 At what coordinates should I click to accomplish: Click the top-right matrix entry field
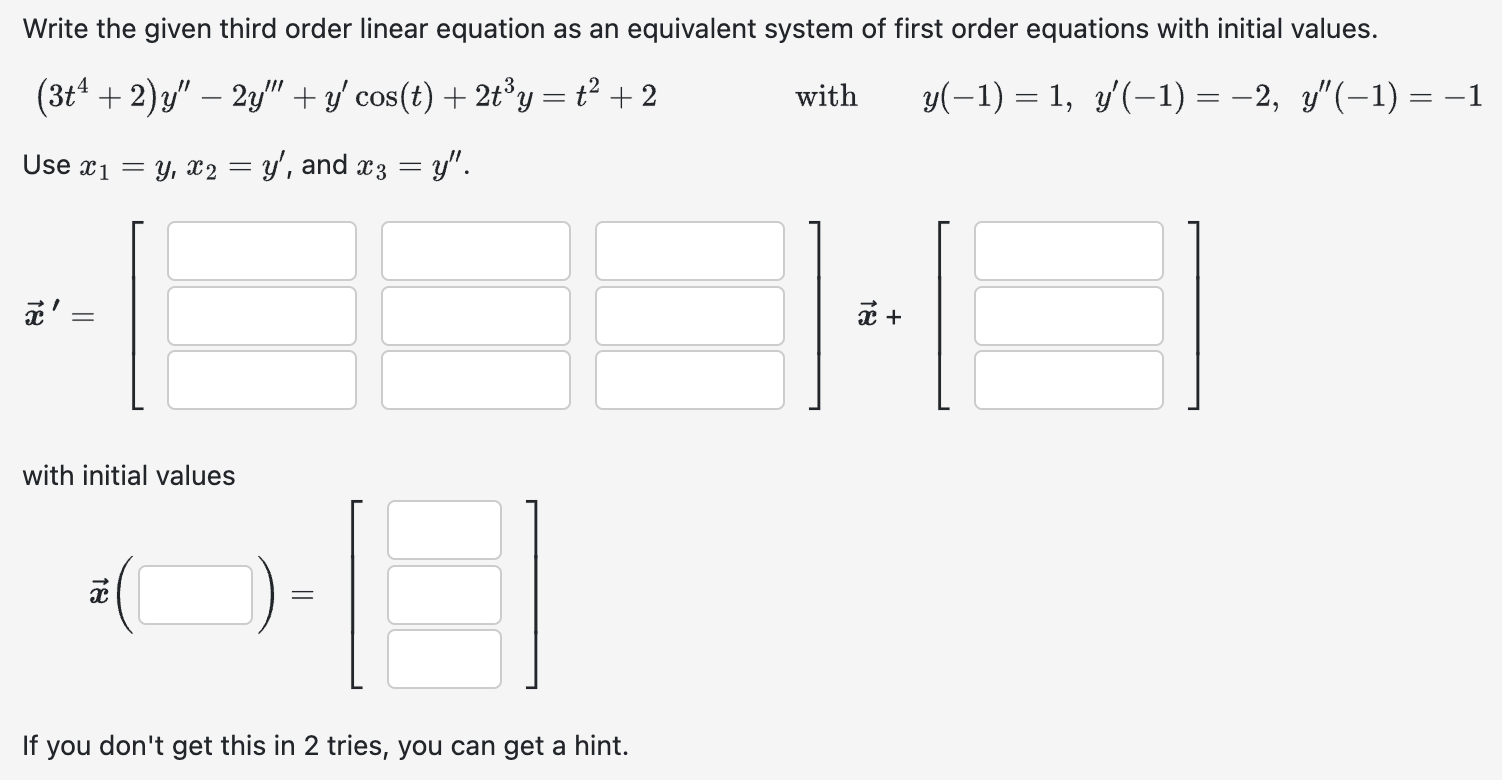(x=689, y=251)
